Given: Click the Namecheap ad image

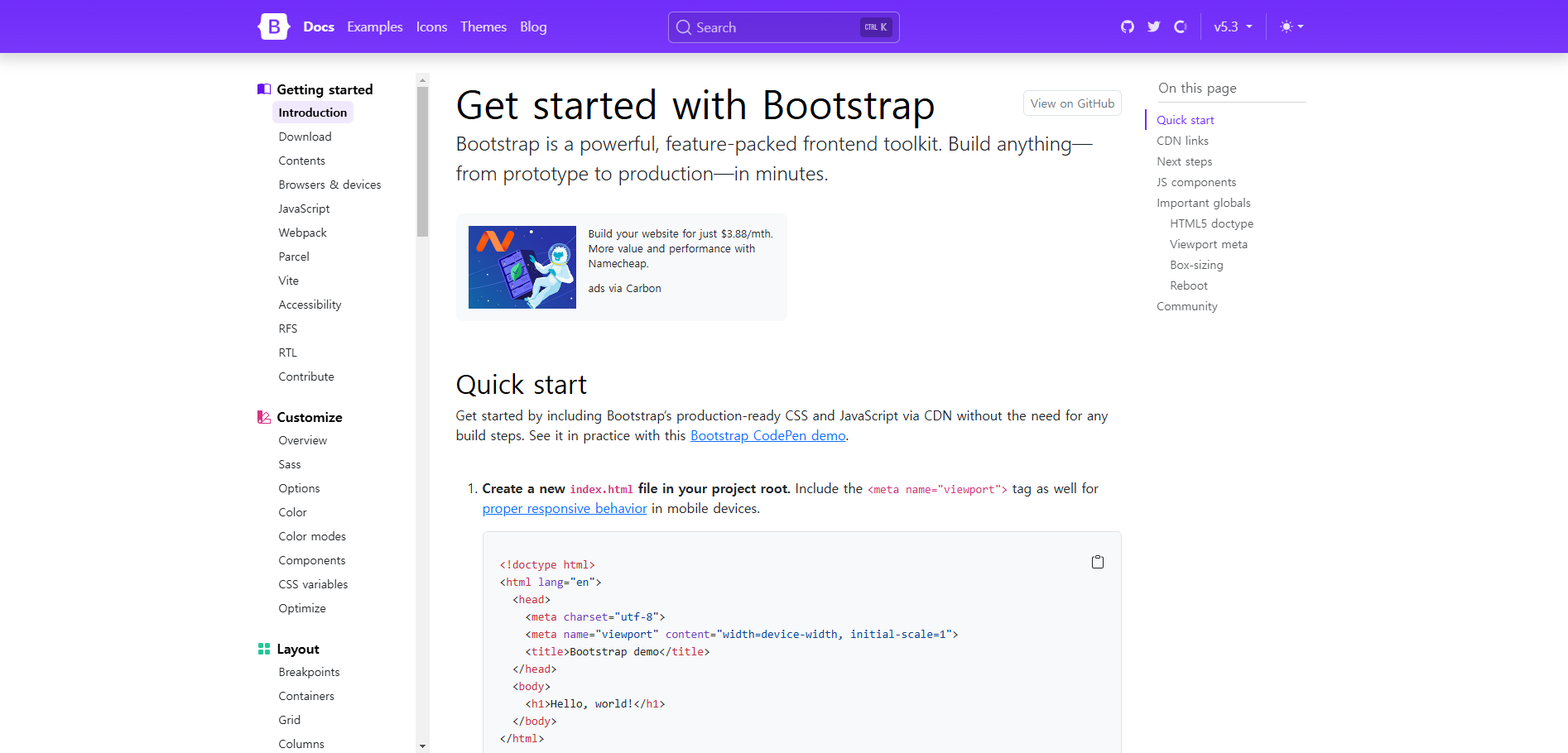Looking at the screenshot, I should (x=522, y=267).
